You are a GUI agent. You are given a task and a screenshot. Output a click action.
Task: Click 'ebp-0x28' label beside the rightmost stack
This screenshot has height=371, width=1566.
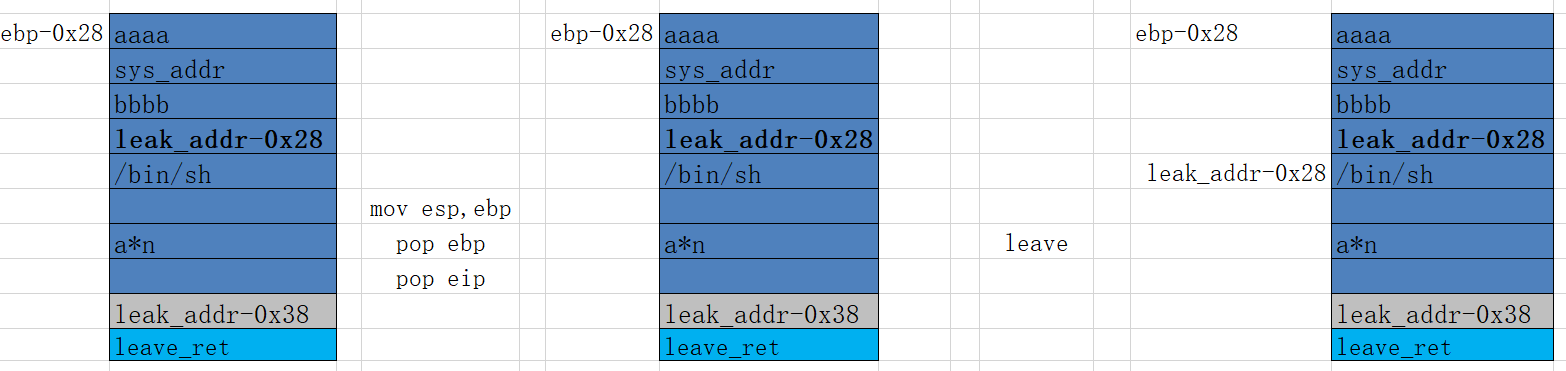click(1186, 33)
